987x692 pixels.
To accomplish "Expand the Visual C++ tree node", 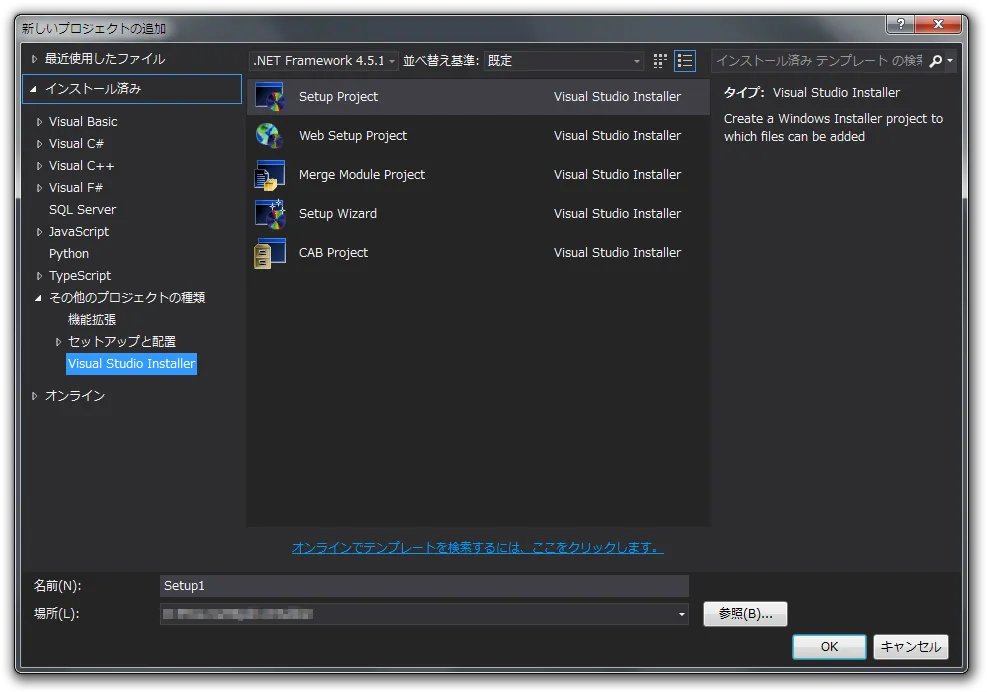I will (x=39, y=166).
